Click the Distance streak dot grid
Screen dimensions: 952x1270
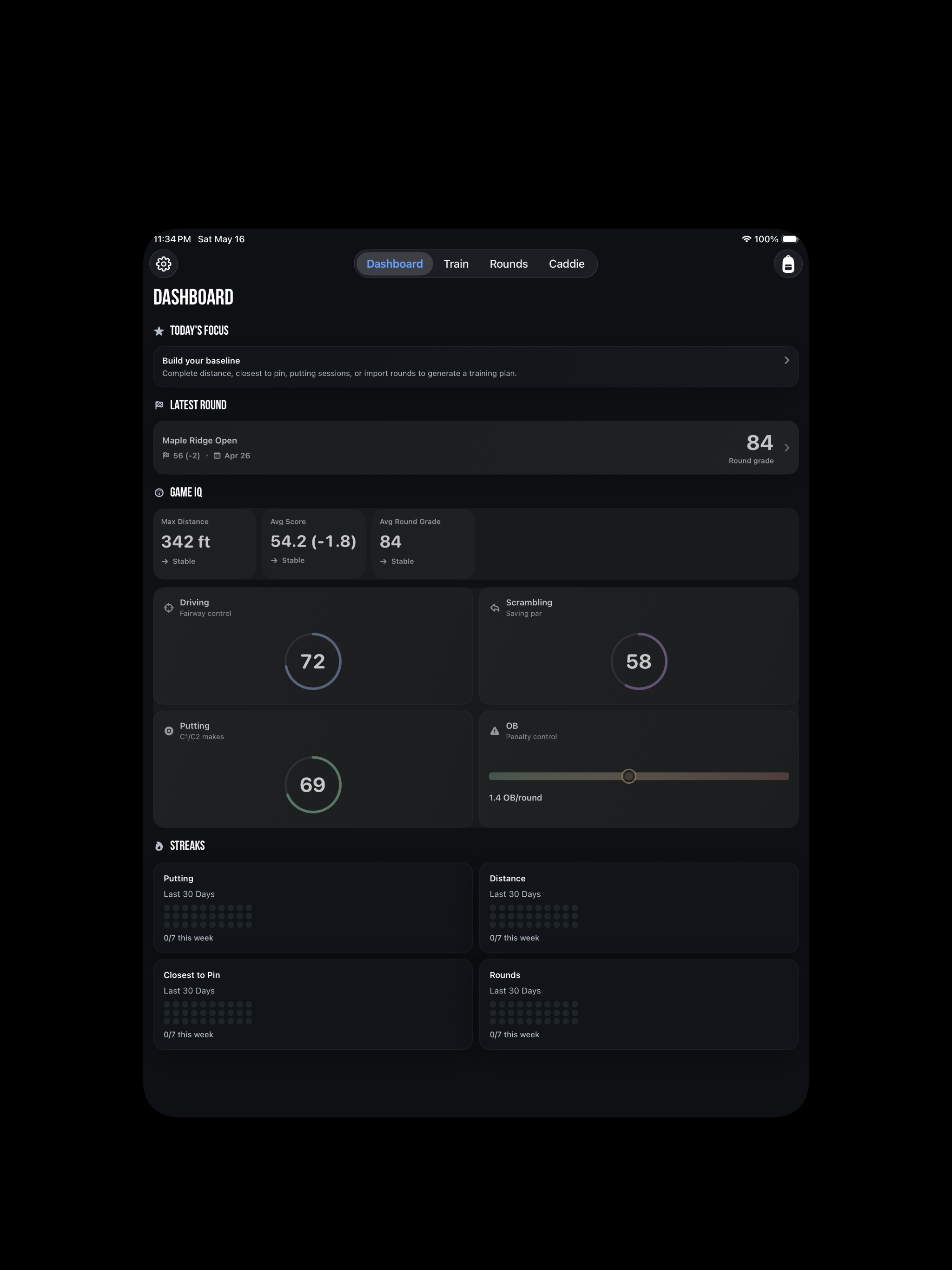pyautogui.click(x=534, y=916)
